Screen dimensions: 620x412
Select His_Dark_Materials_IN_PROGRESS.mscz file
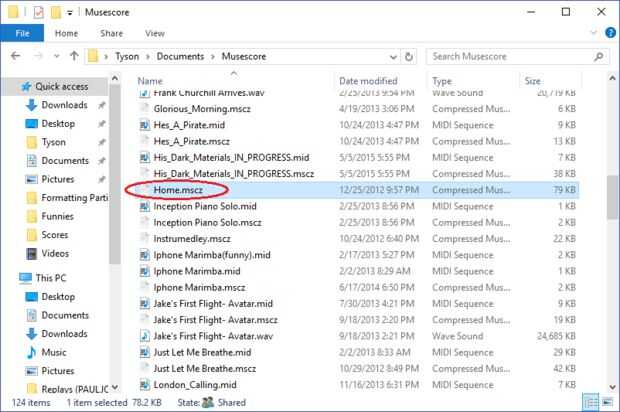coord(234,174)
